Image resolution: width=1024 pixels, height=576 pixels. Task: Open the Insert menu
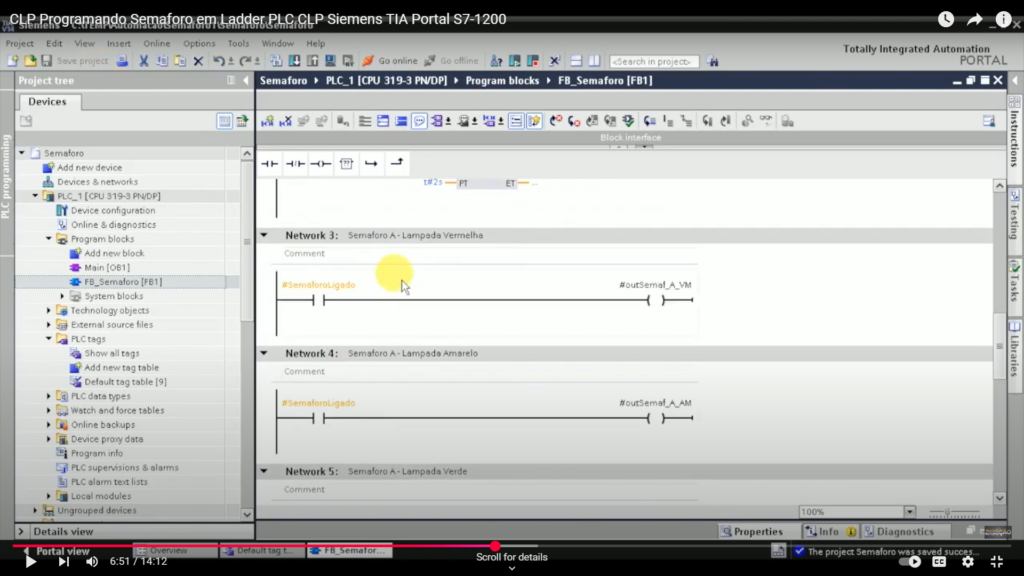coord(119,43)
